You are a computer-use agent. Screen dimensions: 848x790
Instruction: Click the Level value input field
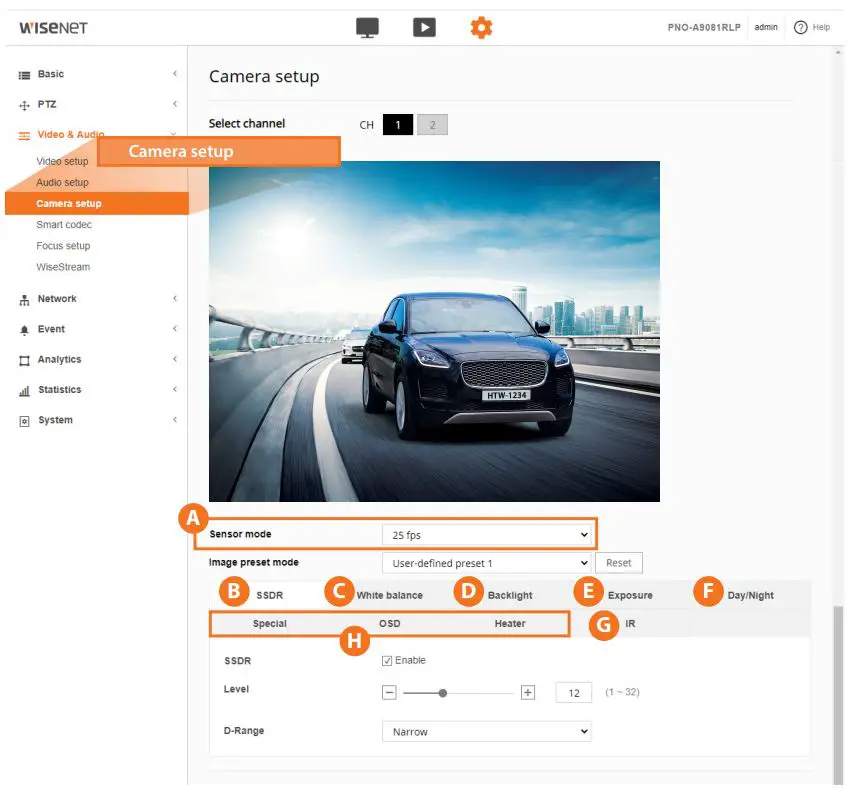pos(574,693)
